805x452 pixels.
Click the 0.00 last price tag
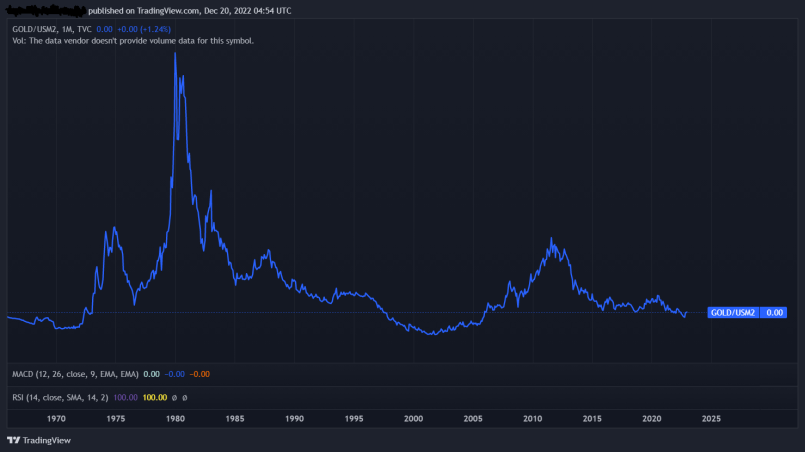tap(774, 312)
